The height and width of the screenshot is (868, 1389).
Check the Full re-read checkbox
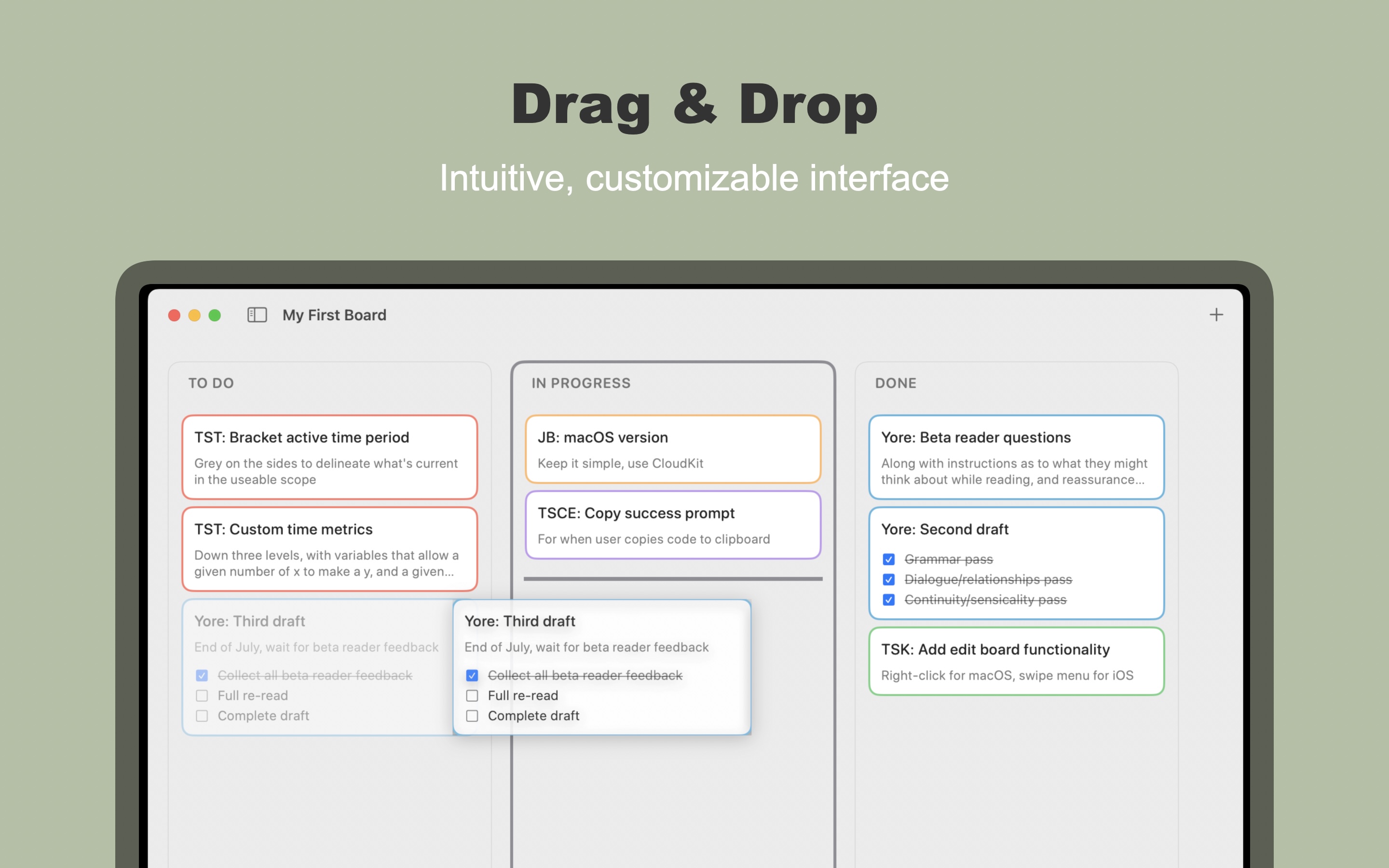(472, 695)
